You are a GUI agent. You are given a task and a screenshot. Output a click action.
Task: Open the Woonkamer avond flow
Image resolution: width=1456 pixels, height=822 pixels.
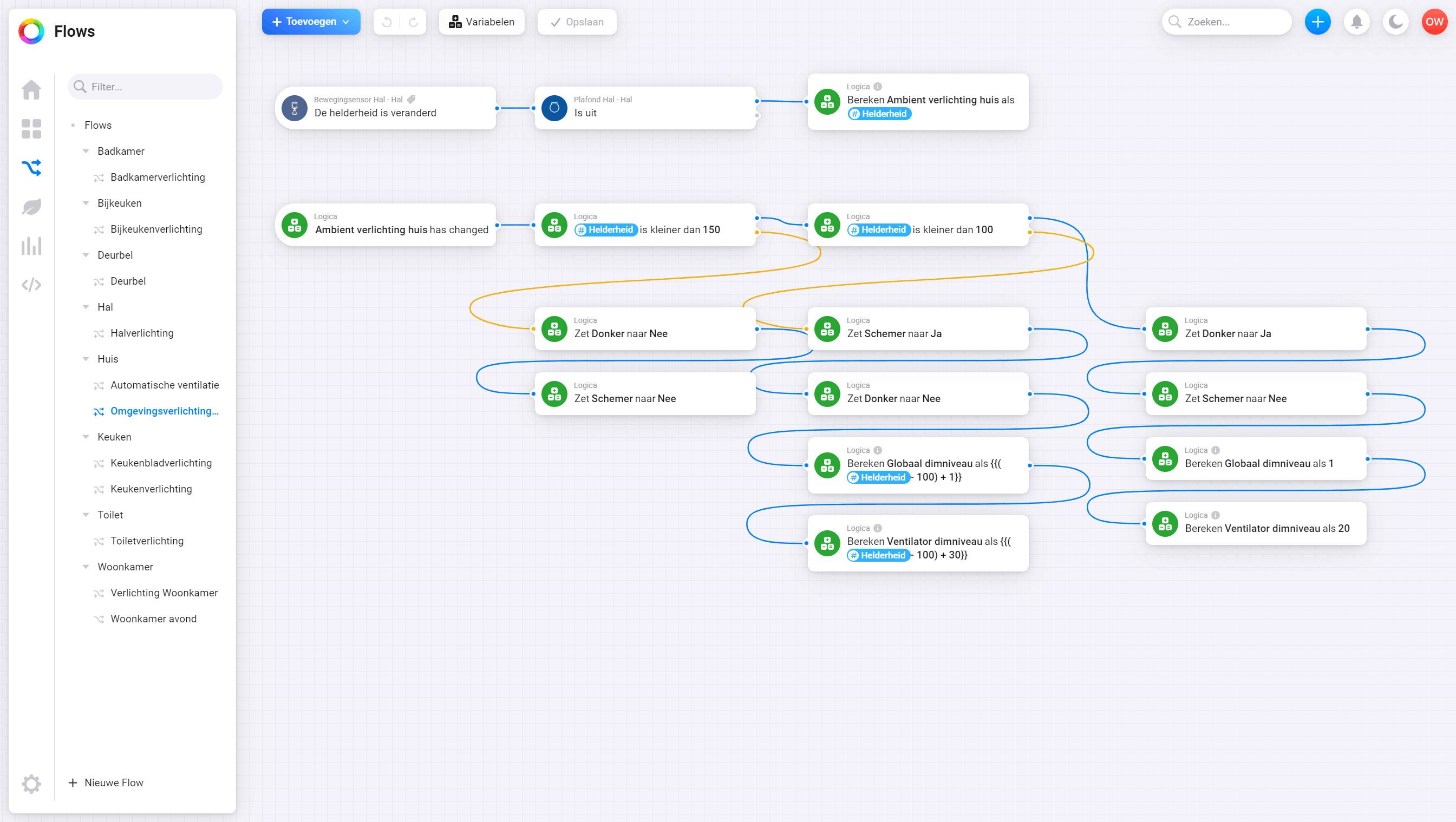154,619
